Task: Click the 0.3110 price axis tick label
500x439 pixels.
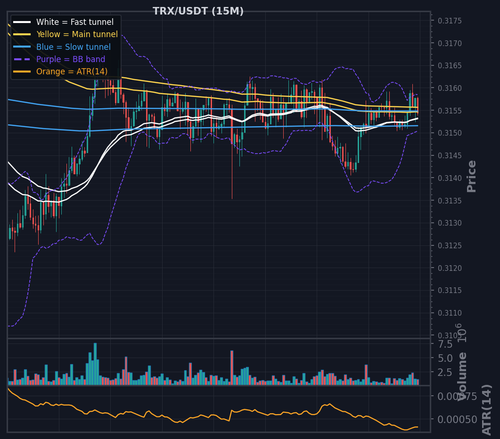Action: coord(450,313)
